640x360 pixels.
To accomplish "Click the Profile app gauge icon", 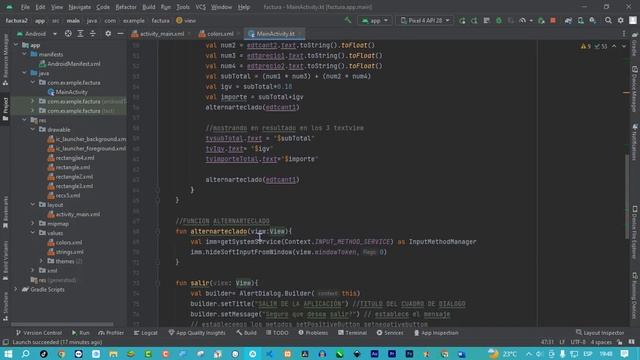I will point(522,20).
